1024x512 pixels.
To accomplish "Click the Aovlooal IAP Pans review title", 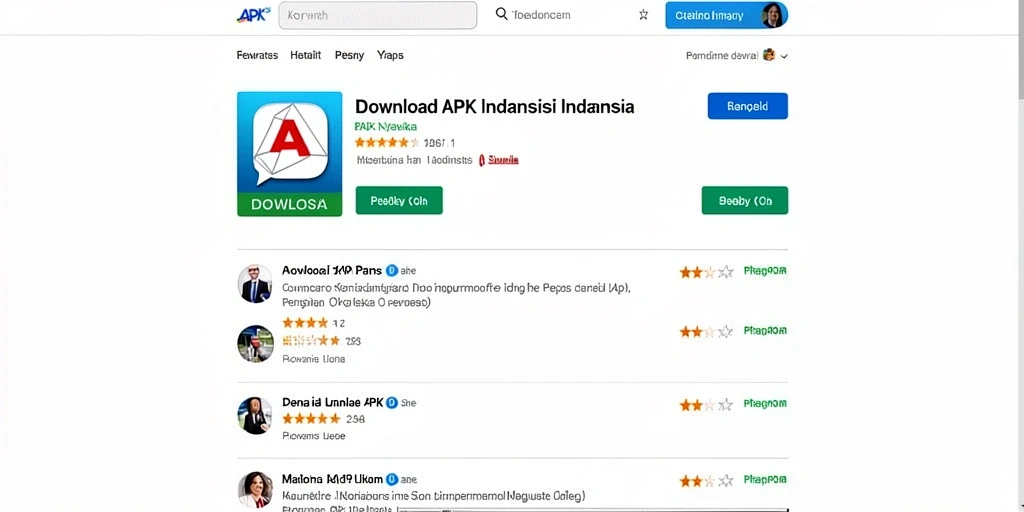I will 332,270.
